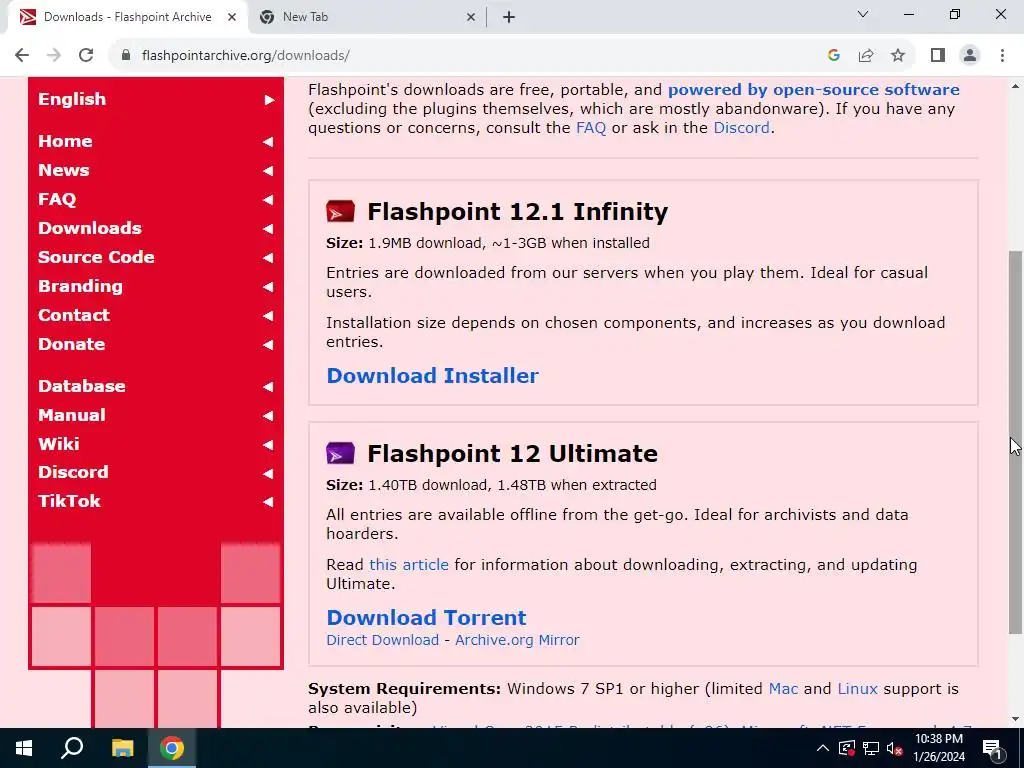
Task: Share this page via share icon
Action: tap(866, 56)
